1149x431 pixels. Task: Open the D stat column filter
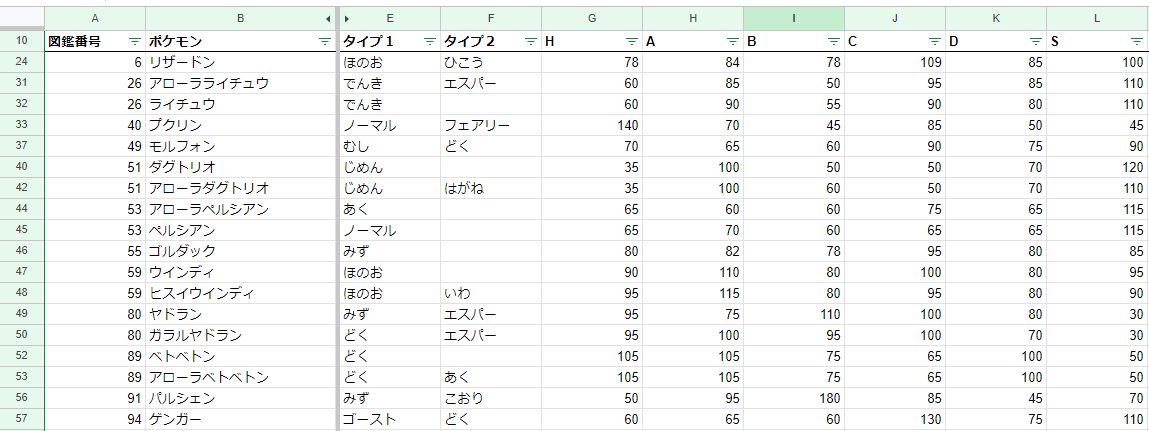[x=1036, y=41]
